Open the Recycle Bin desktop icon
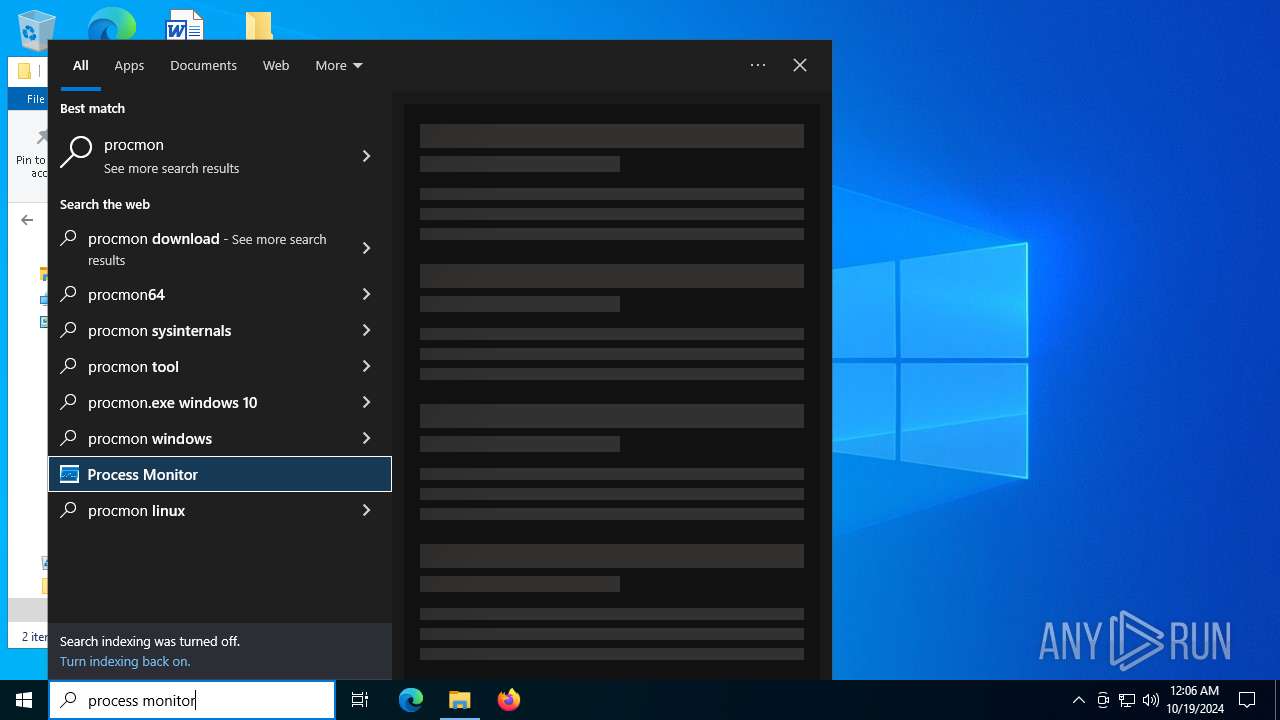Screen dimensions: 1280x720 pyautogui.click(x=36, y=28)
